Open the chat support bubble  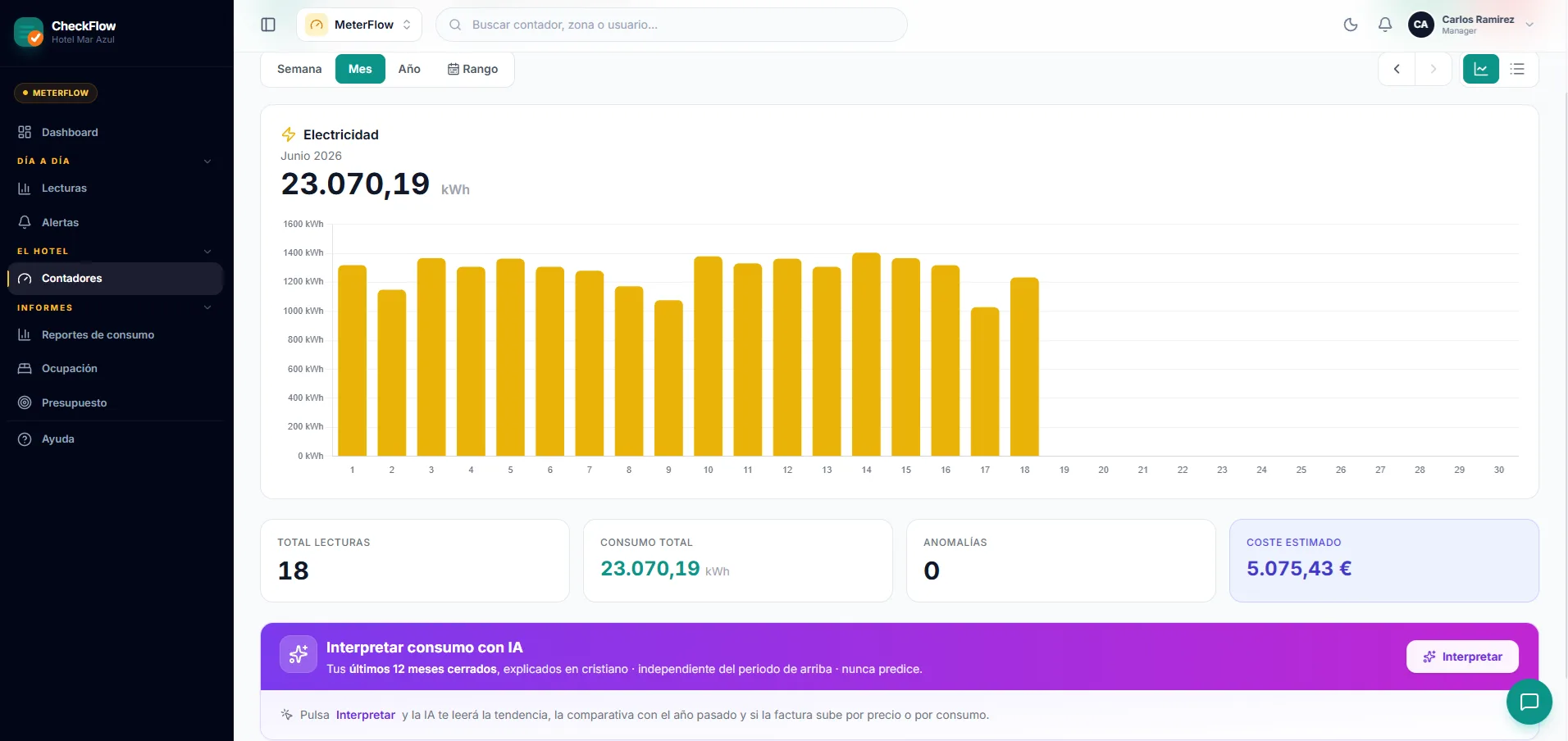pos(1529,702)
